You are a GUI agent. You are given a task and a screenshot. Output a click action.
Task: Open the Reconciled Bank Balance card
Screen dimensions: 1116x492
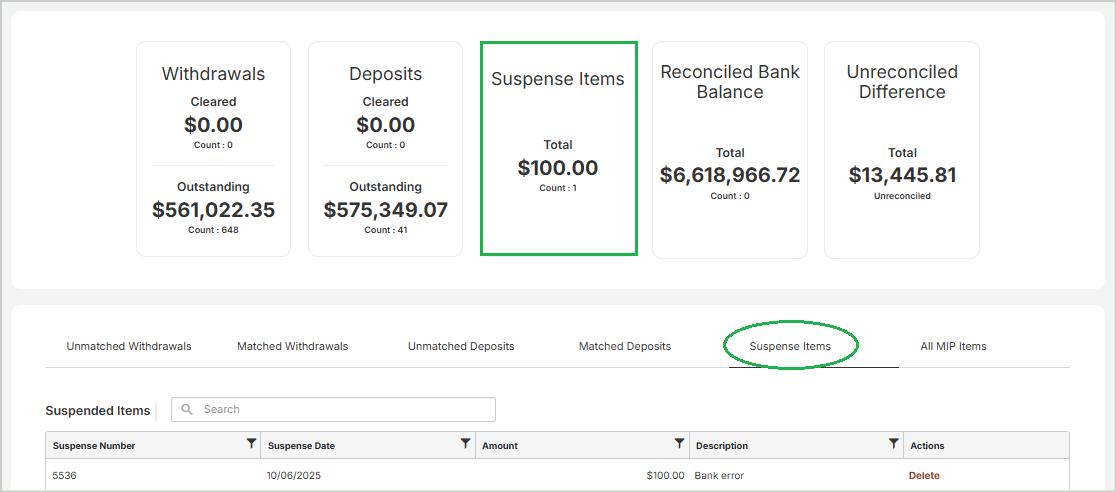point(730,149)
